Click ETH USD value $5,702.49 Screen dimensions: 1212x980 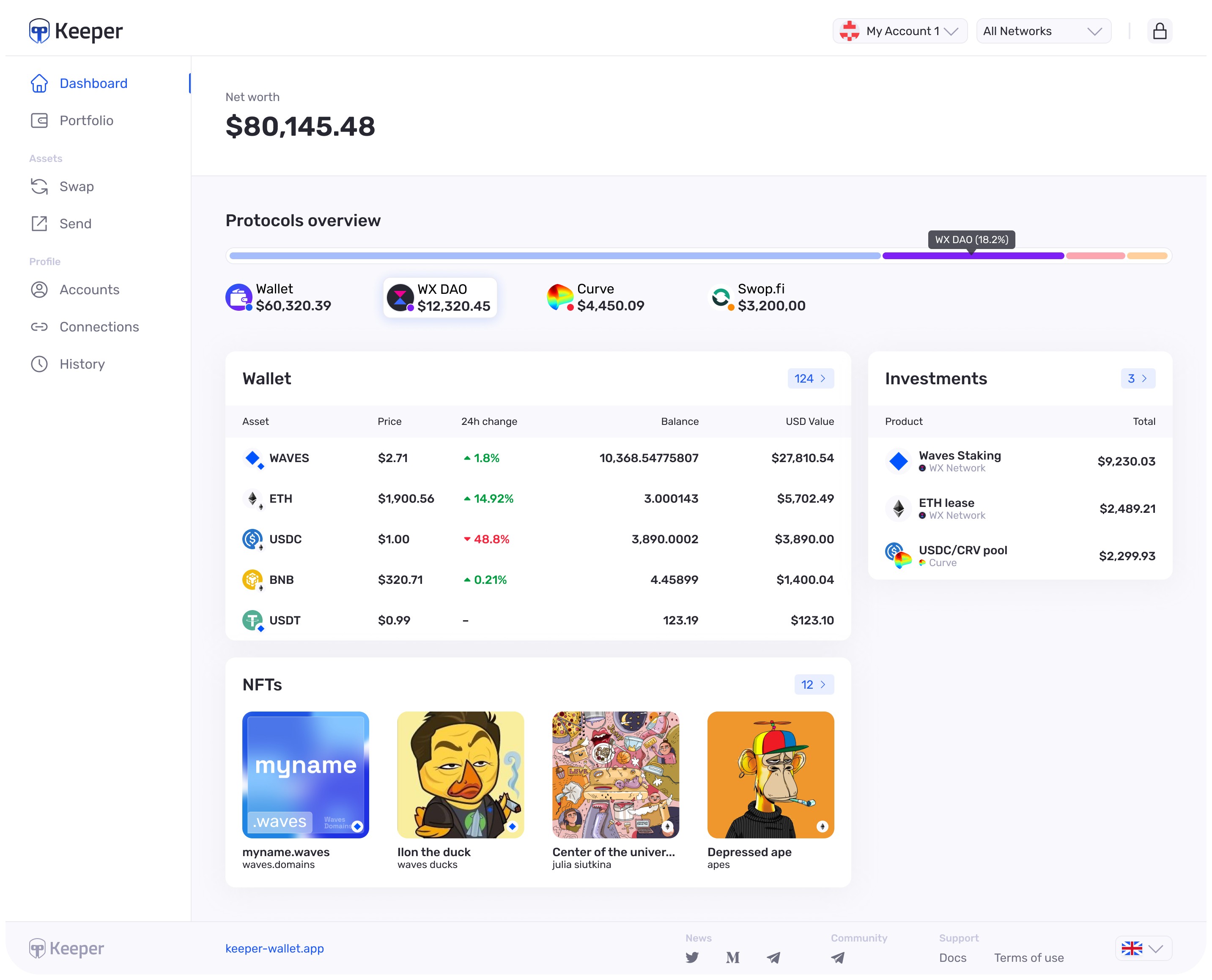pyautogui.click(x=805, y=498)
